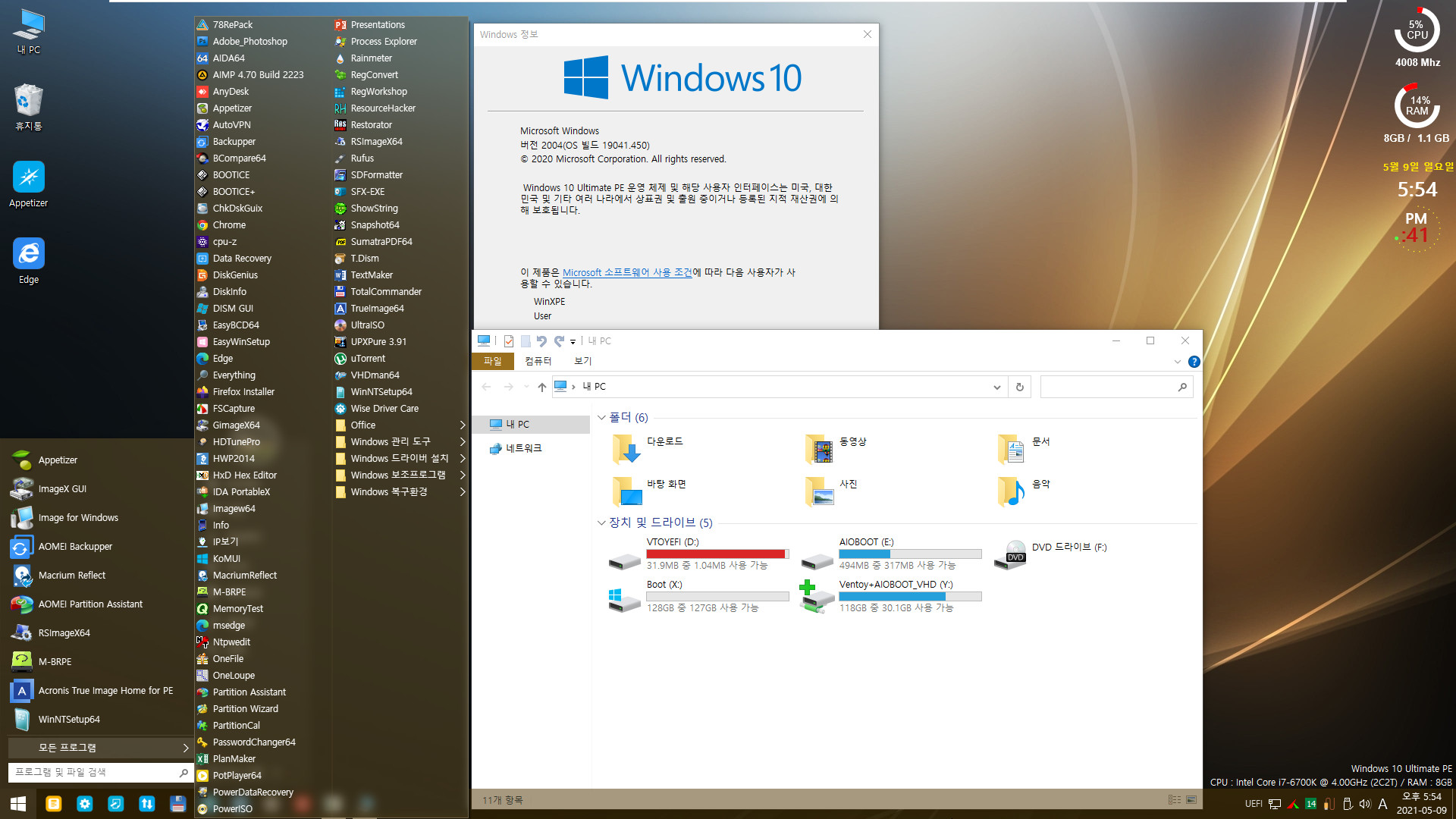Click Explorer help question mark icon

pyautogui.click(x=1194, y=362)
